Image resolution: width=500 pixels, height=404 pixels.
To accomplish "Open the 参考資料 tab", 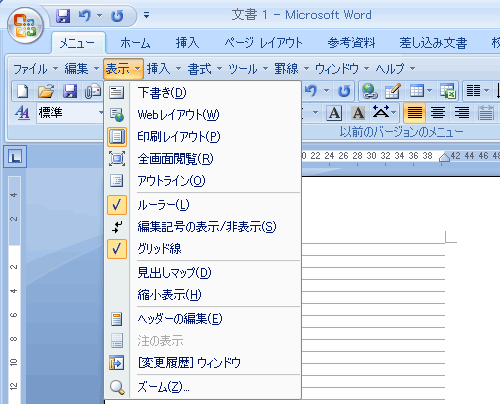I will pyautogui.click(x=351, y=43).
